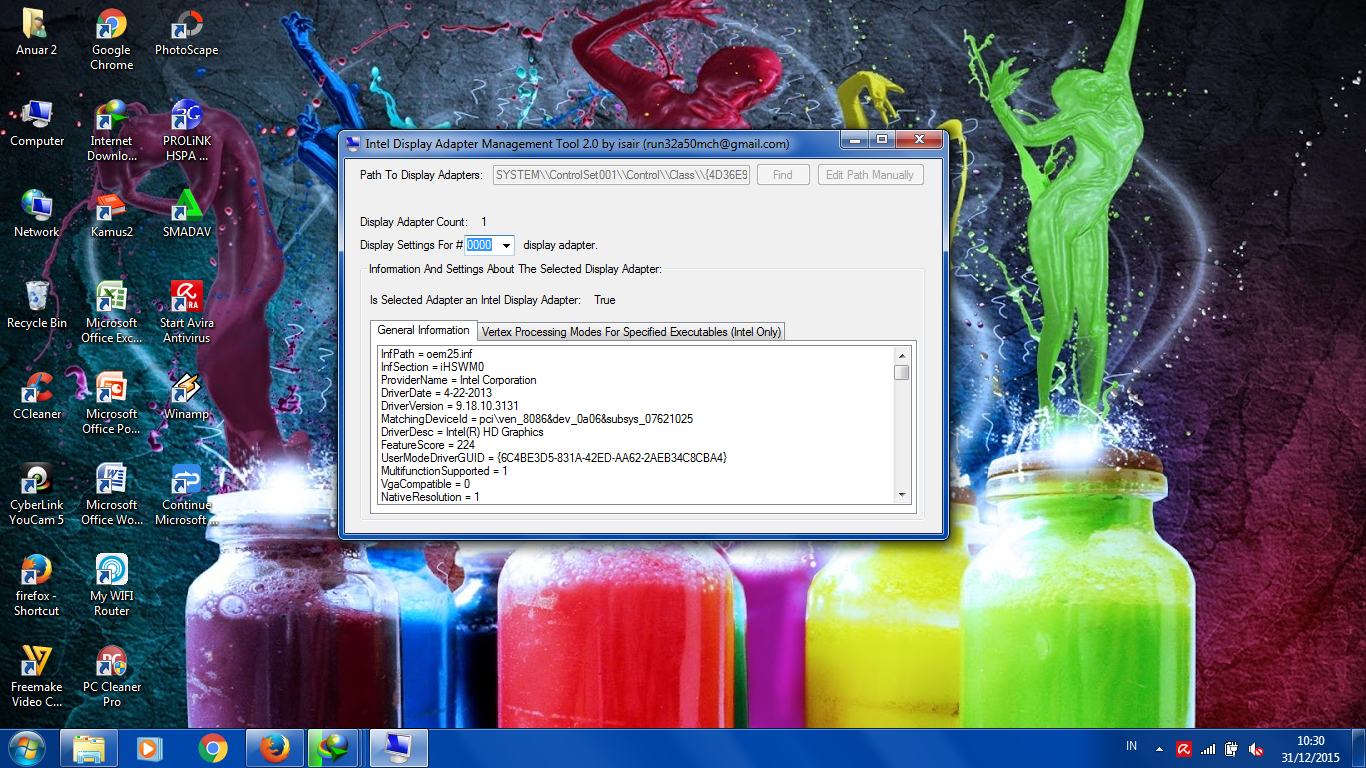1366x768 pixels.
Task: Open Windows Media Player from the taskbar
Action: click(150, 747)
